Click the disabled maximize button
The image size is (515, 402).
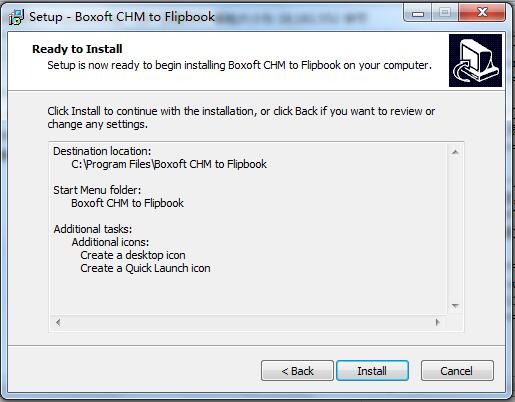coord(445,13)
